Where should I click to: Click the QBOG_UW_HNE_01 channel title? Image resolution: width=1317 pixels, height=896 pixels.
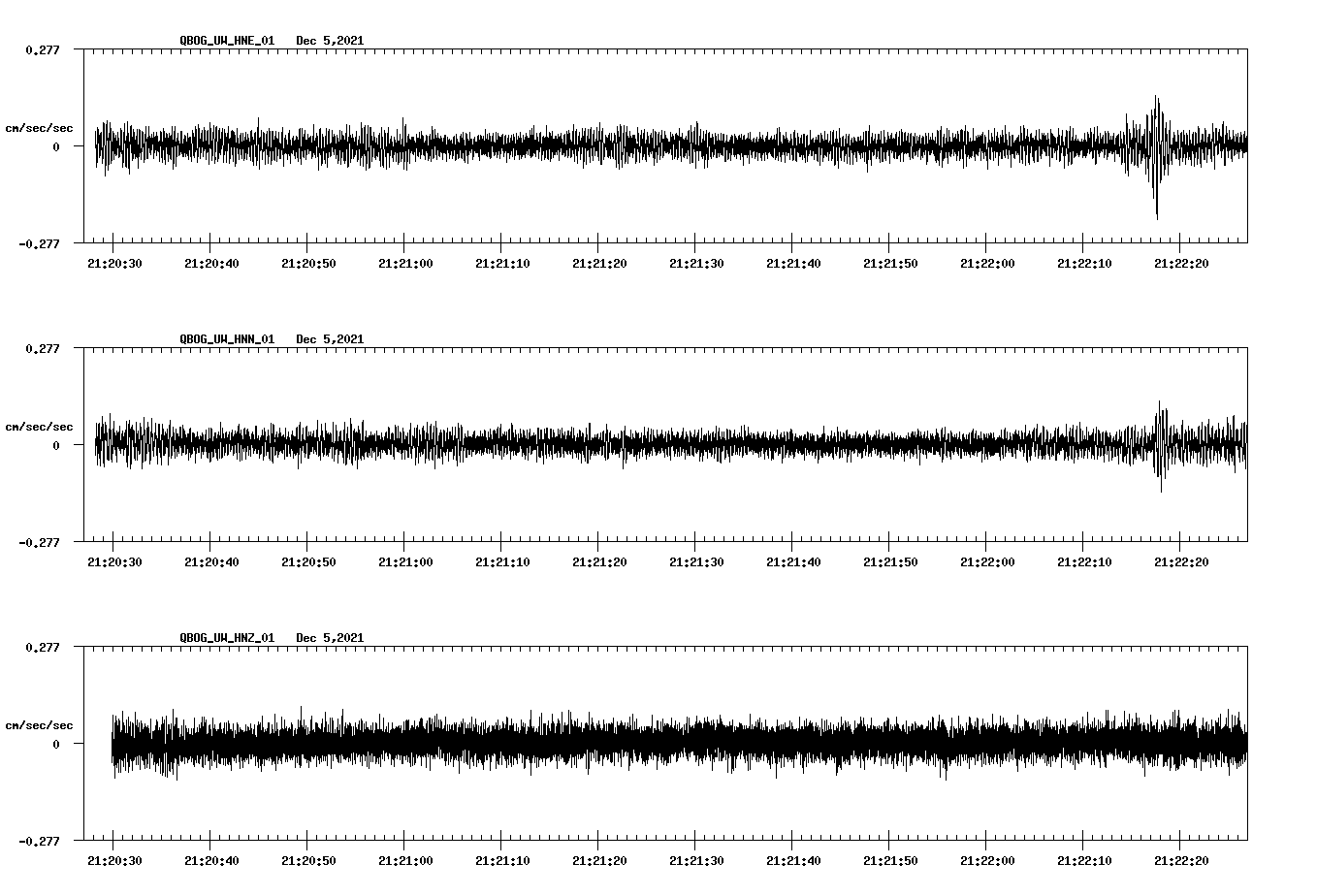click(x=227, y=41)
